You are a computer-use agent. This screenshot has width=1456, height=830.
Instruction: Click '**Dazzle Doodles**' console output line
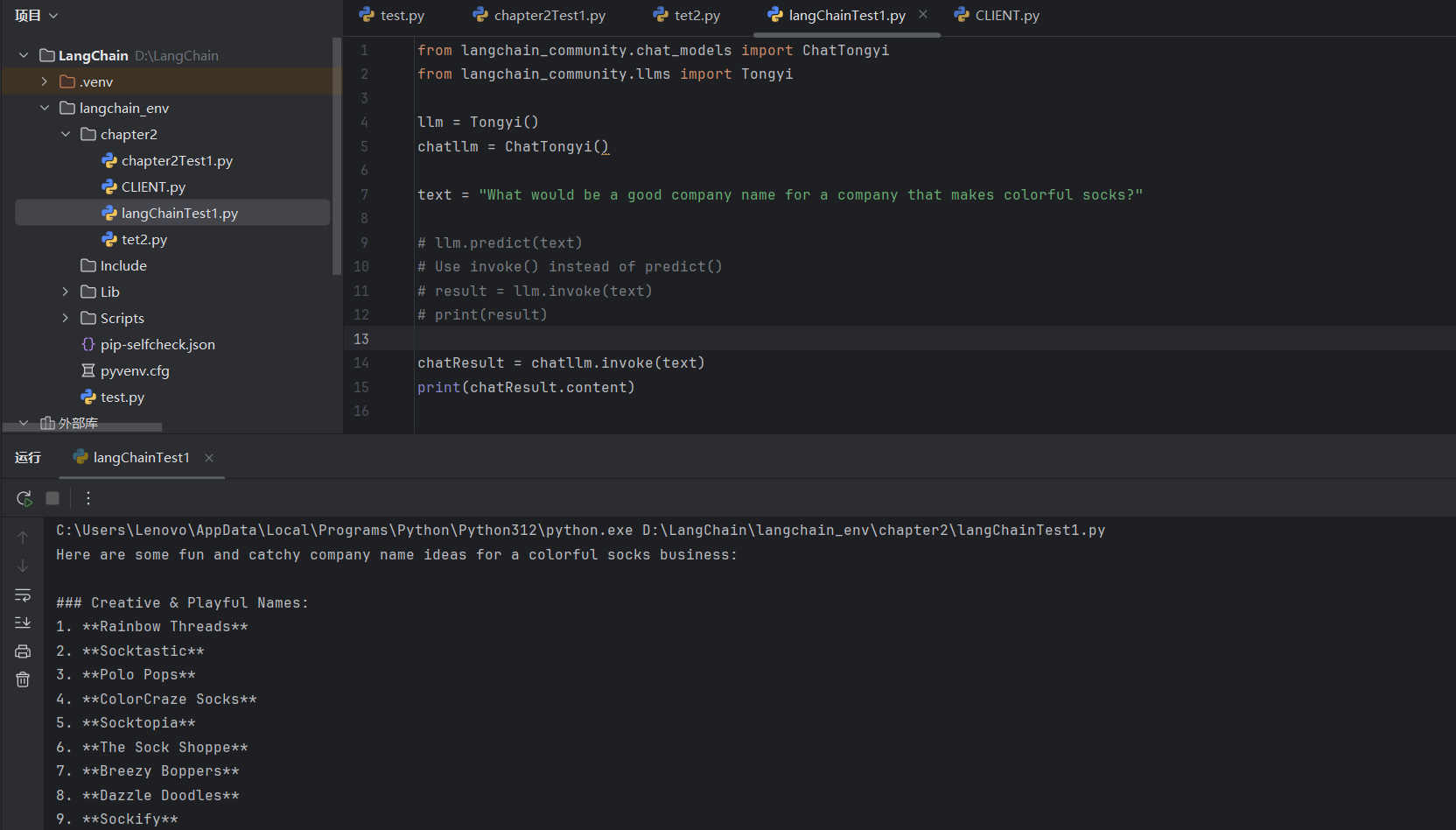[161, 795]
